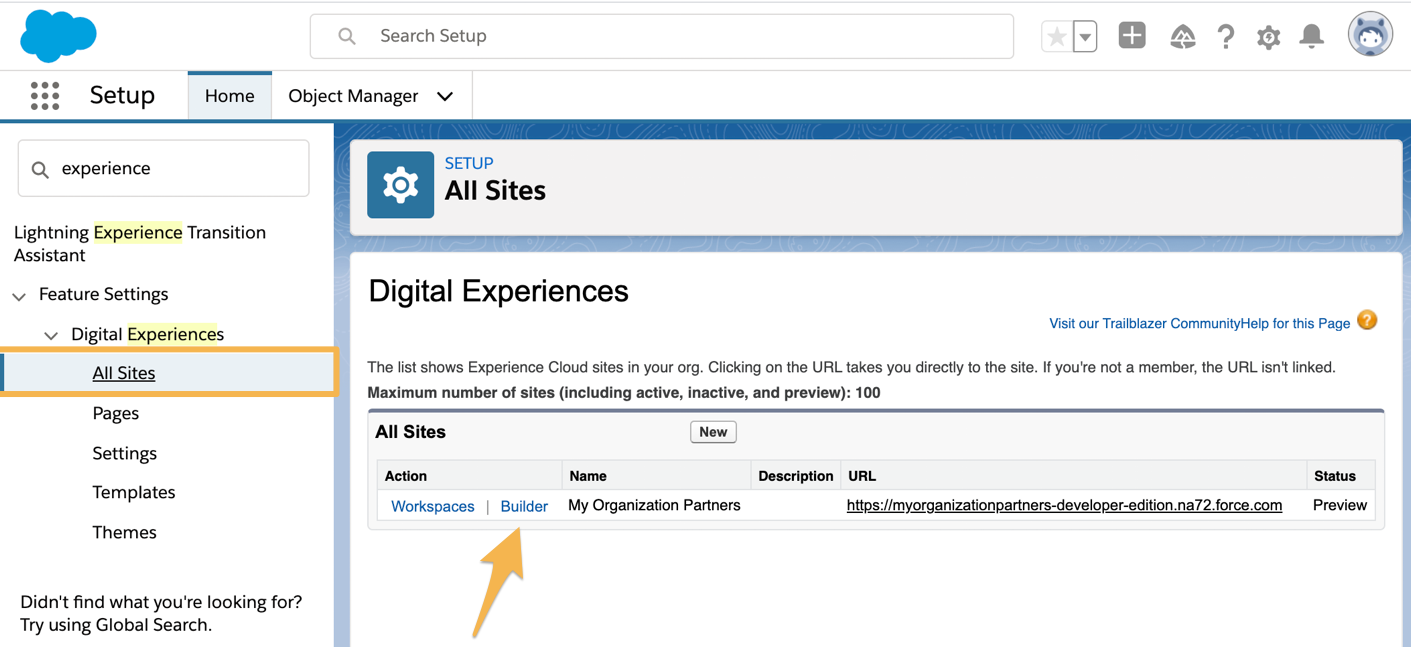Open the notifications bell

click(1311, 36)
